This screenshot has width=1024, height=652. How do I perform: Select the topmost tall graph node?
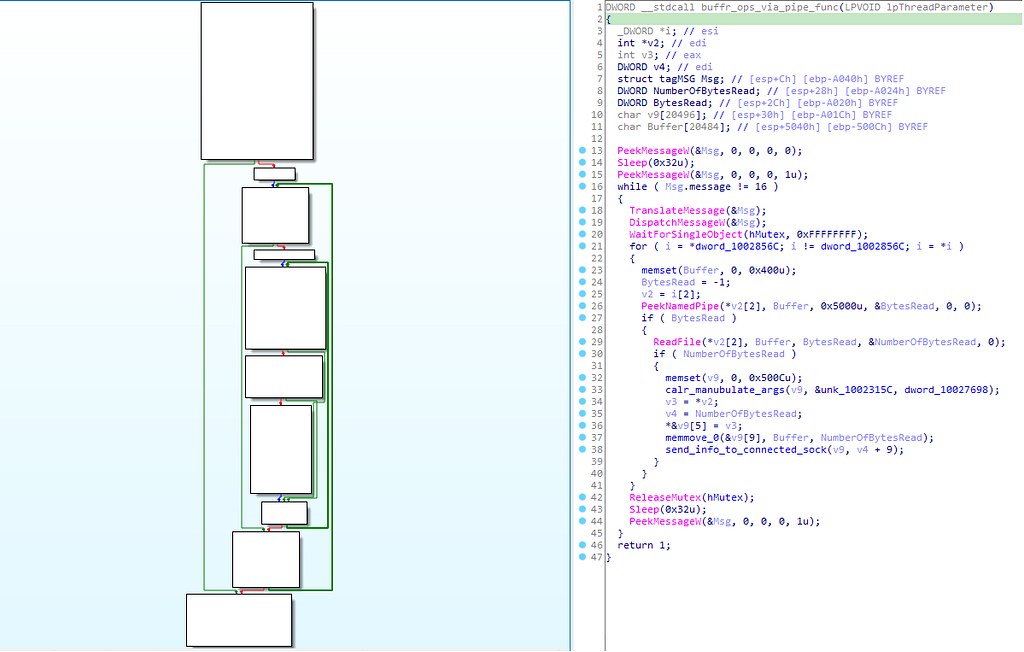pos(257,81)
